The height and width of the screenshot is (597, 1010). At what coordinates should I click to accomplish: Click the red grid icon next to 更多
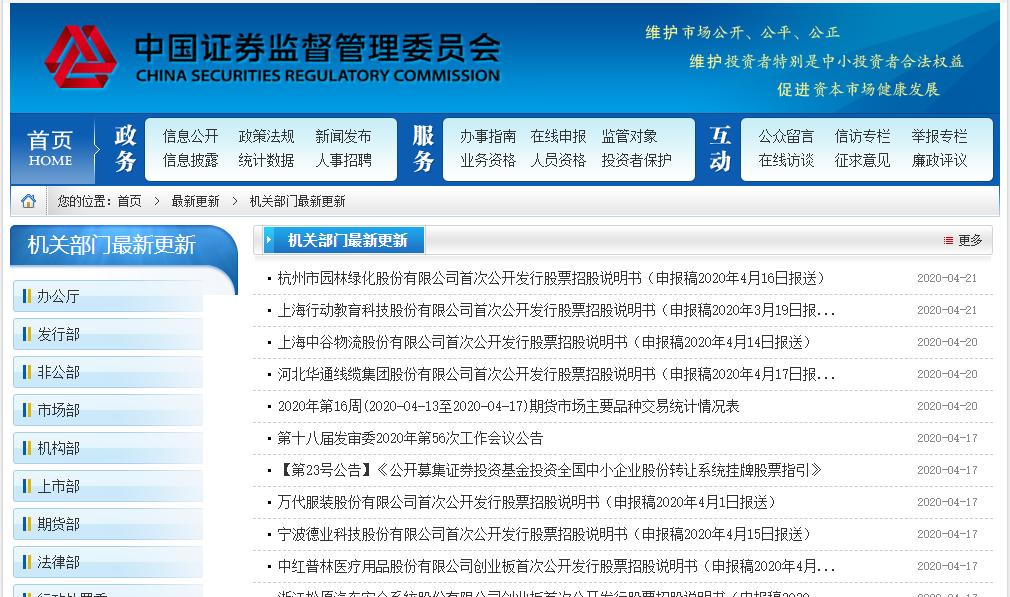coord(949,240)
